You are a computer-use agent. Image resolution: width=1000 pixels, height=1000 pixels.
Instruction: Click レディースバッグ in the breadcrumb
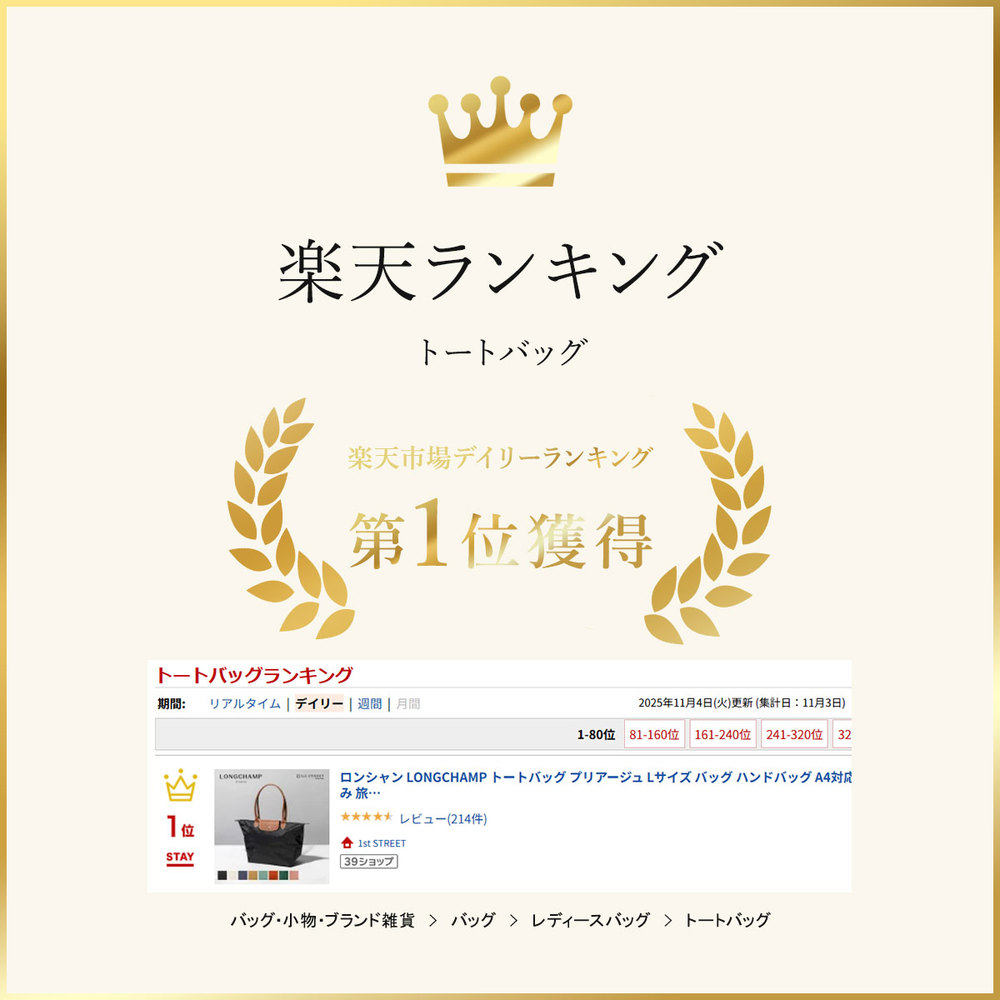590,920
